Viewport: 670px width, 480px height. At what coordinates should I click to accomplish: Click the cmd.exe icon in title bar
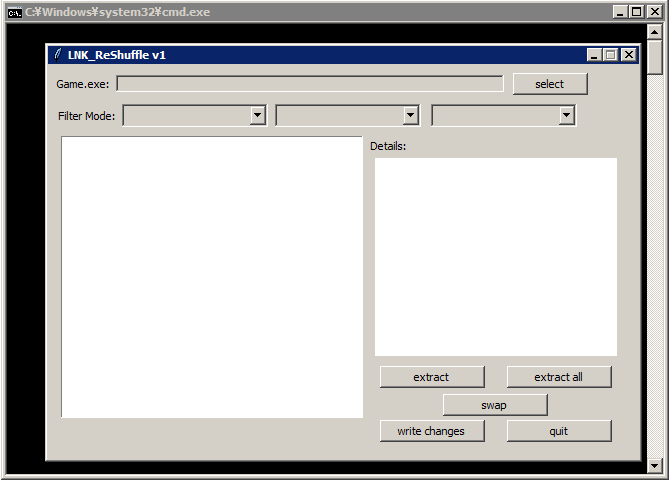click(15, 12)
